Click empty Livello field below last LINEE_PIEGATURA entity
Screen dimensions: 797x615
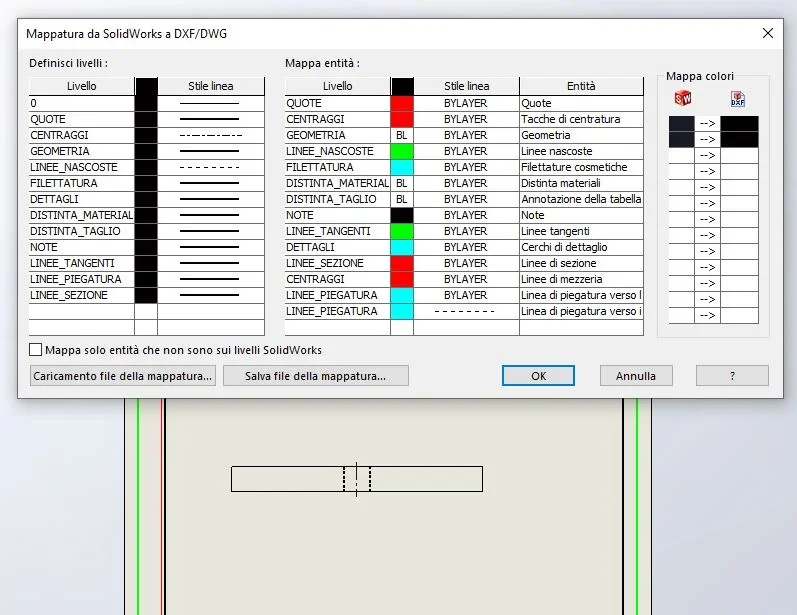[x=338, y=327]
